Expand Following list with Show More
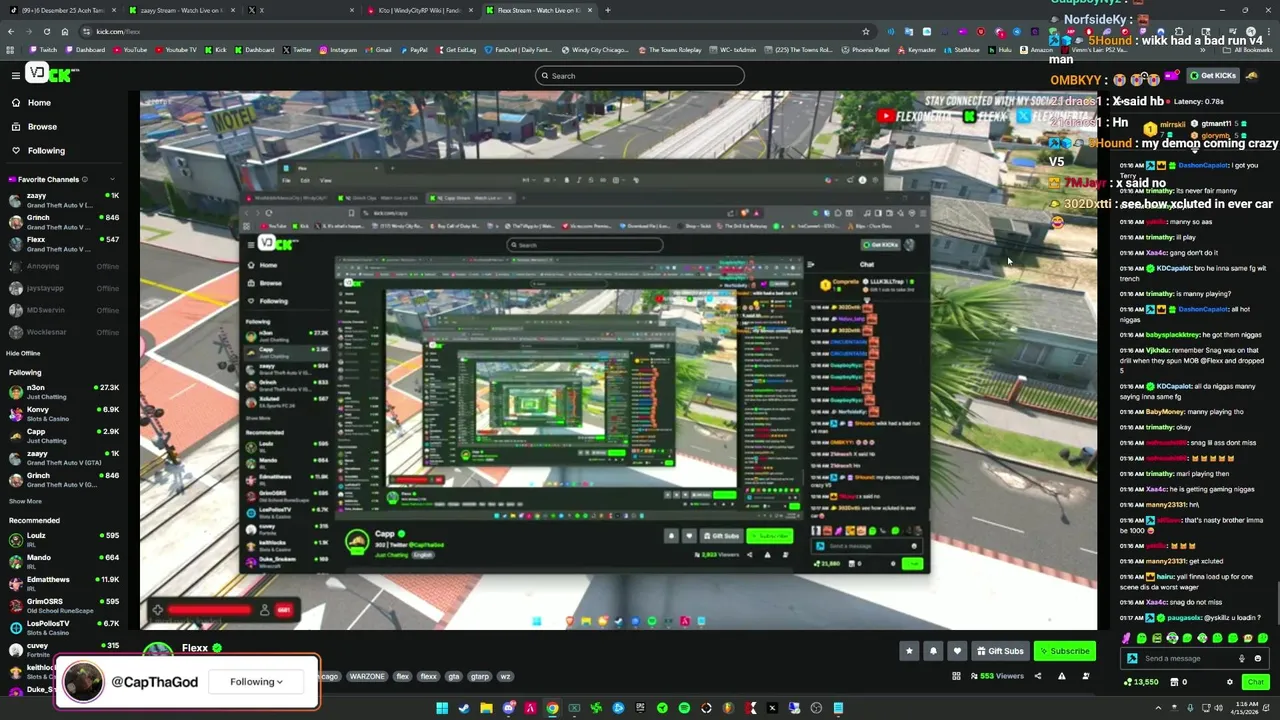Viewport: 1280px width, 720px height. tap(25, 501)
